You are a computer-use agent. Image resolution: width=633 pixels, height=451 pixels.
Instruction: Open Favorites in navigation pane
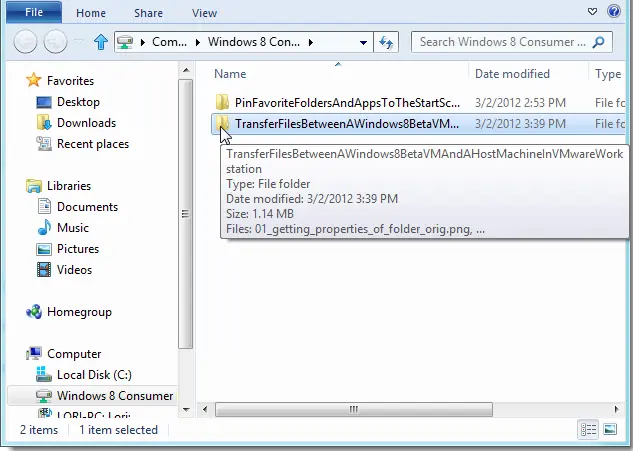(x=70, y=81)
